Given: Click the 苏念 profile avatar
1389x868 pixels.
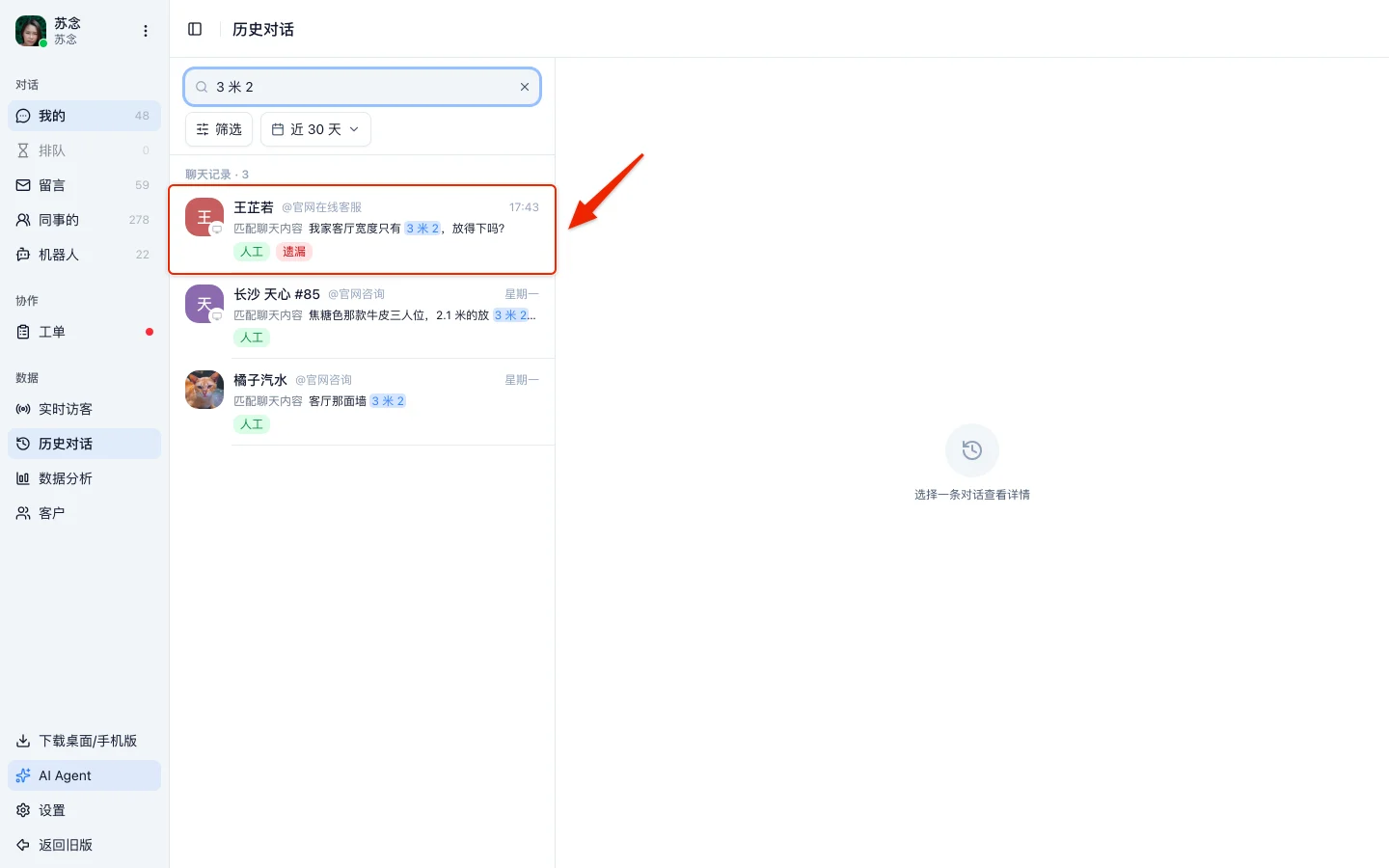Looking at the screenshot, I should tap(31, 31).
